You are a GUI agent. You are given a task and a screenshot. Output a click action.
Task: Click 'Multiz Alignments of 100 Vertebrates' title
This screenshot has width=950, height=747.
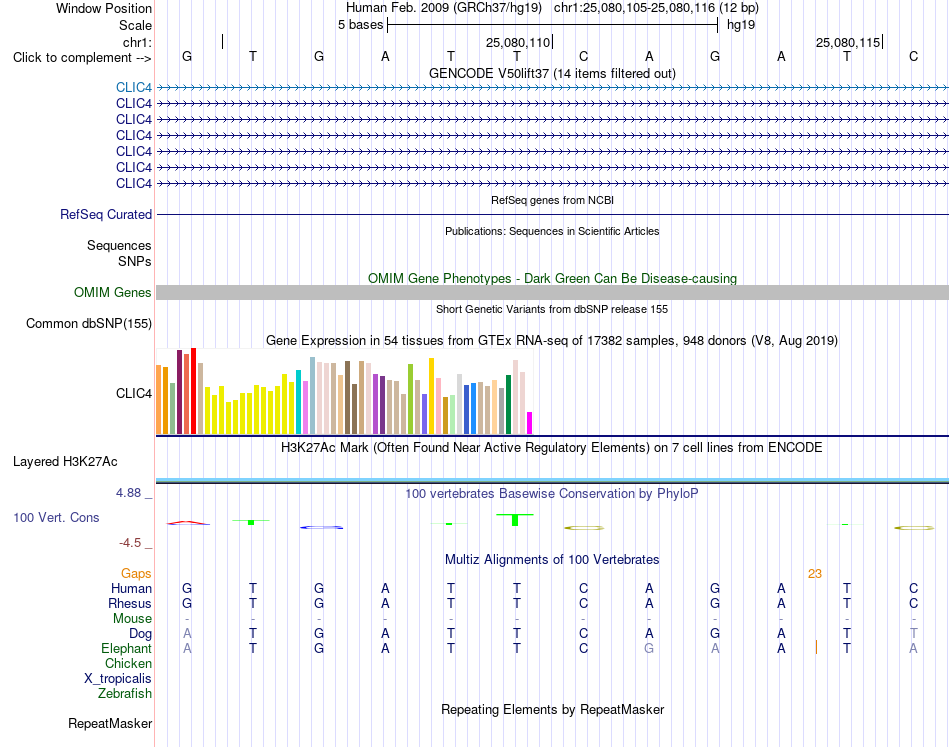click(552, 560)
